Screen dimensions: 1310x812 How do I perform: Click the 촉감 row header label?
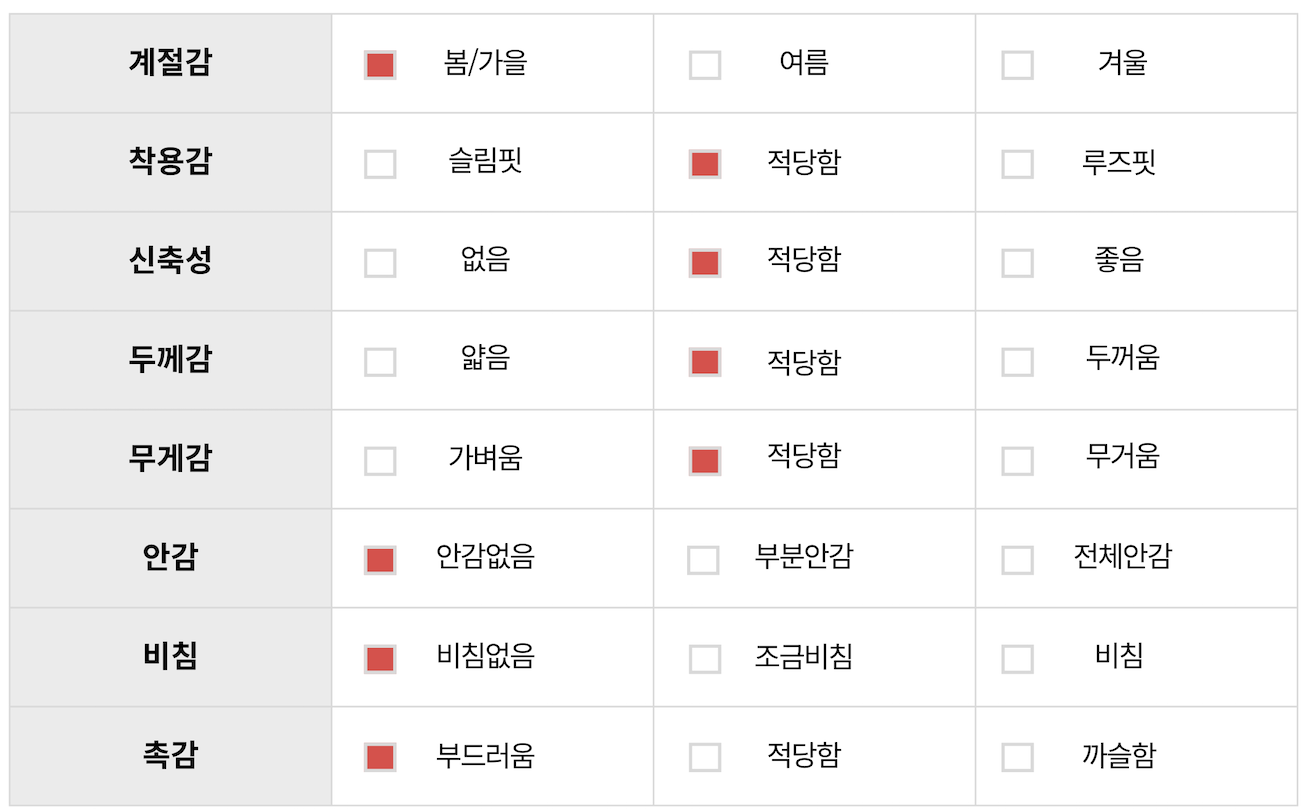coord(170,756)
